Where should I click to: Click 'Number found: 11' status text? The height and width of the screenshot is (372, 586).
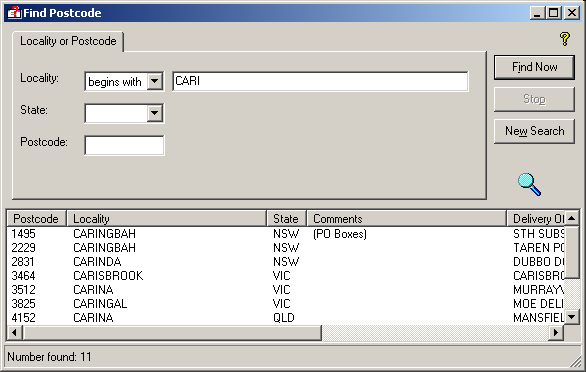(x=49, y=357)
